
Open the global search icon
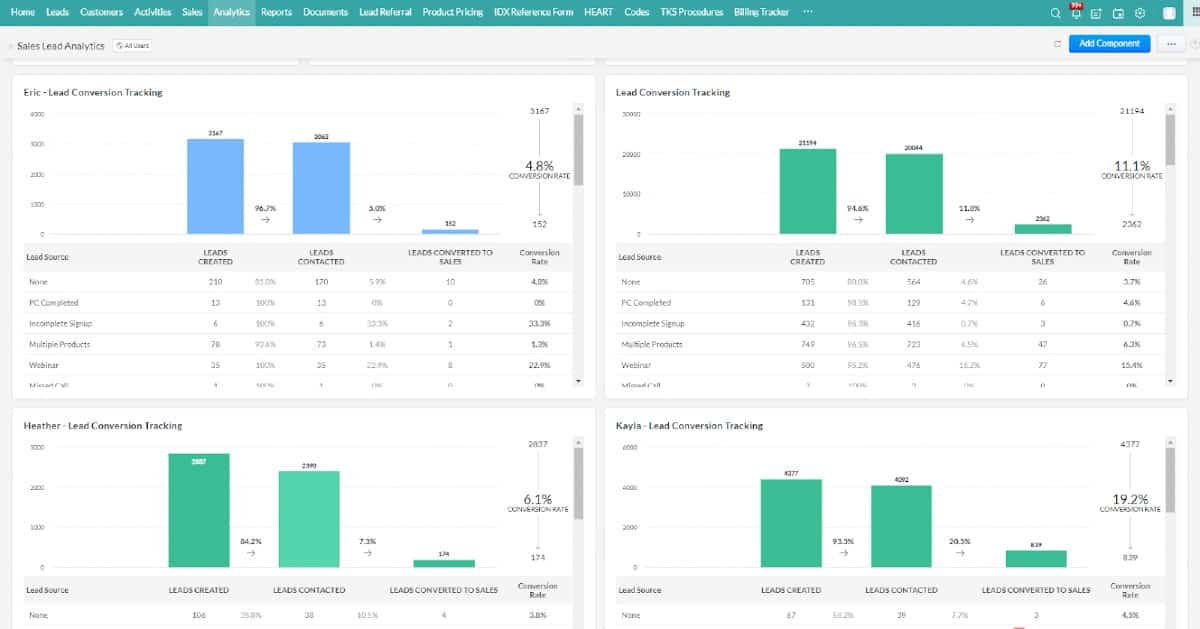tap(1058, 13)
